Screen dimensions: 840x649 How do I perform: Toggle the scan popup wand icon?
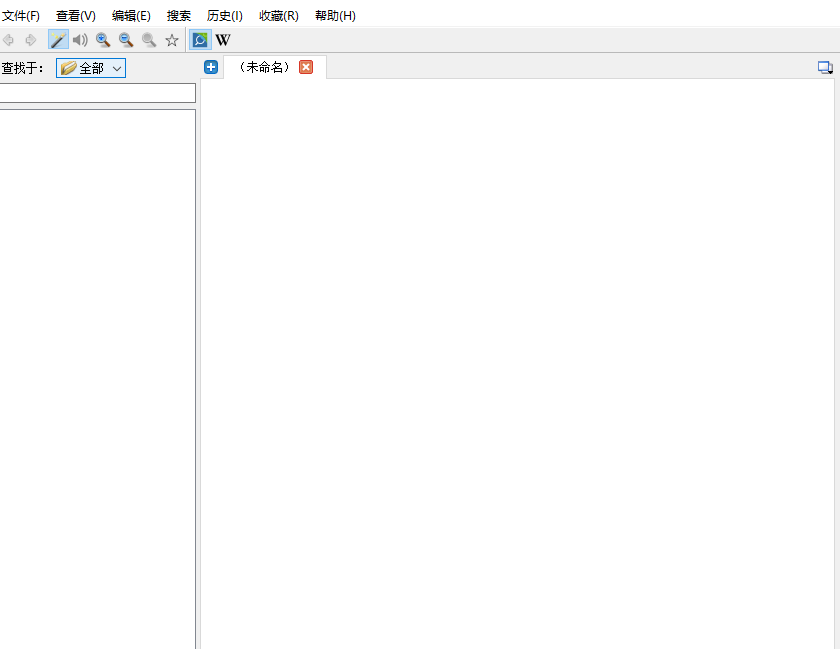click(58, 40)
